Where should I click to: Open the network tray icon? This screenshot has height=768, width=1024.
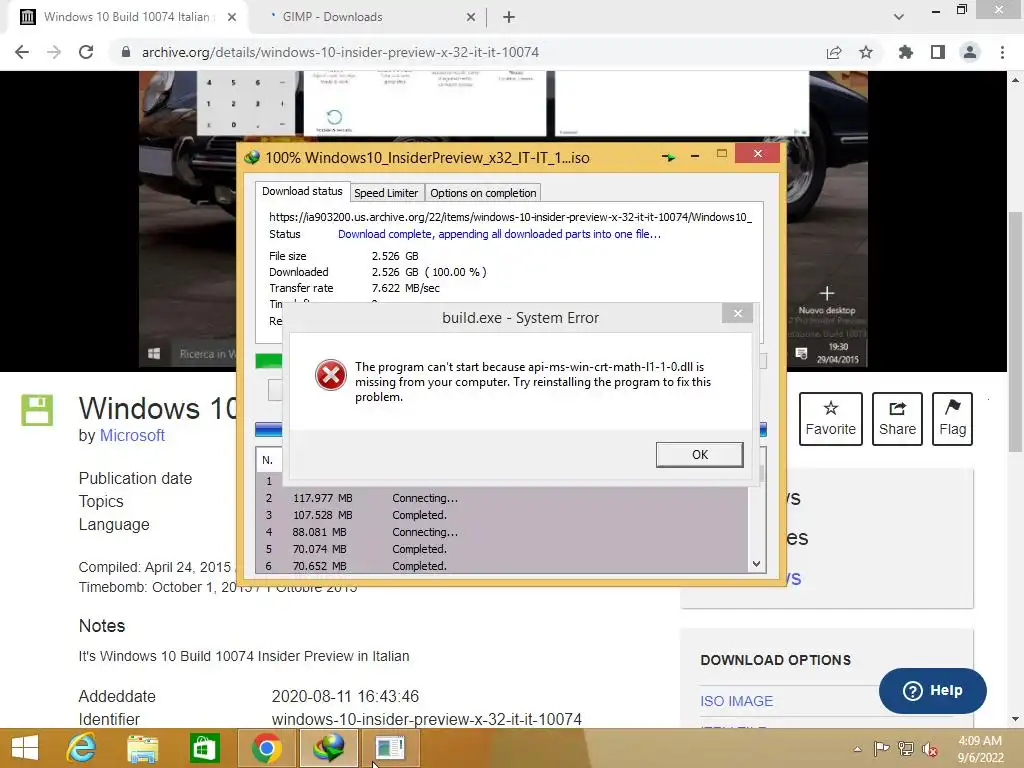tap(905, 748)
